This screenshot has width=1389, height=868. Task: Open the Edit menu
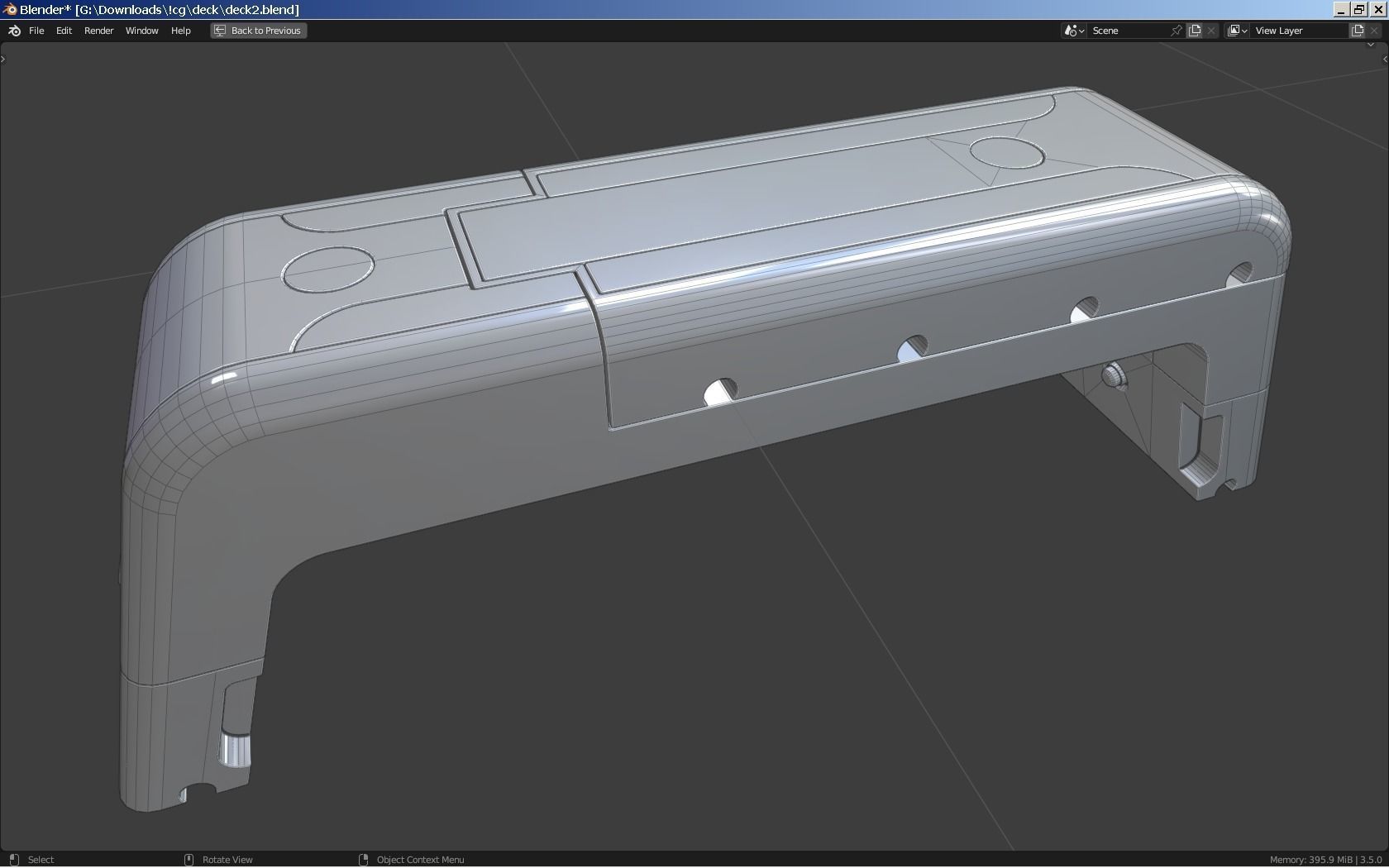pyautogui.click(x=63, y=31)
